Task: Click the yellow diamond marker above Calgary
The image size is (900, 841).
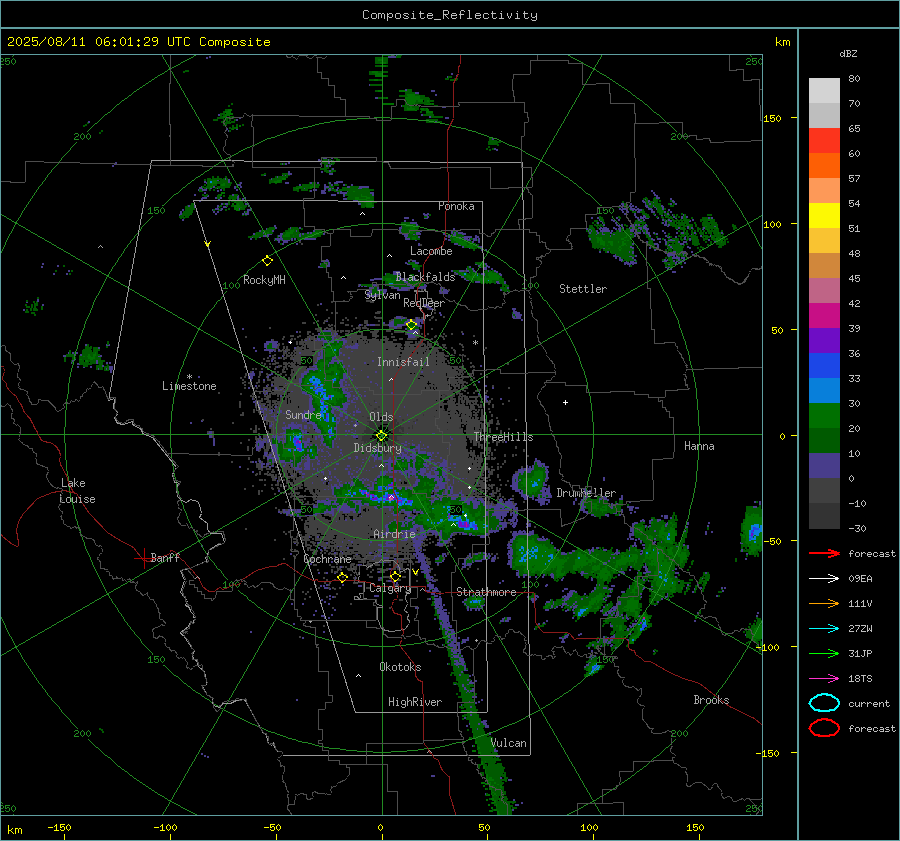Action: click(x=395, y=576)
